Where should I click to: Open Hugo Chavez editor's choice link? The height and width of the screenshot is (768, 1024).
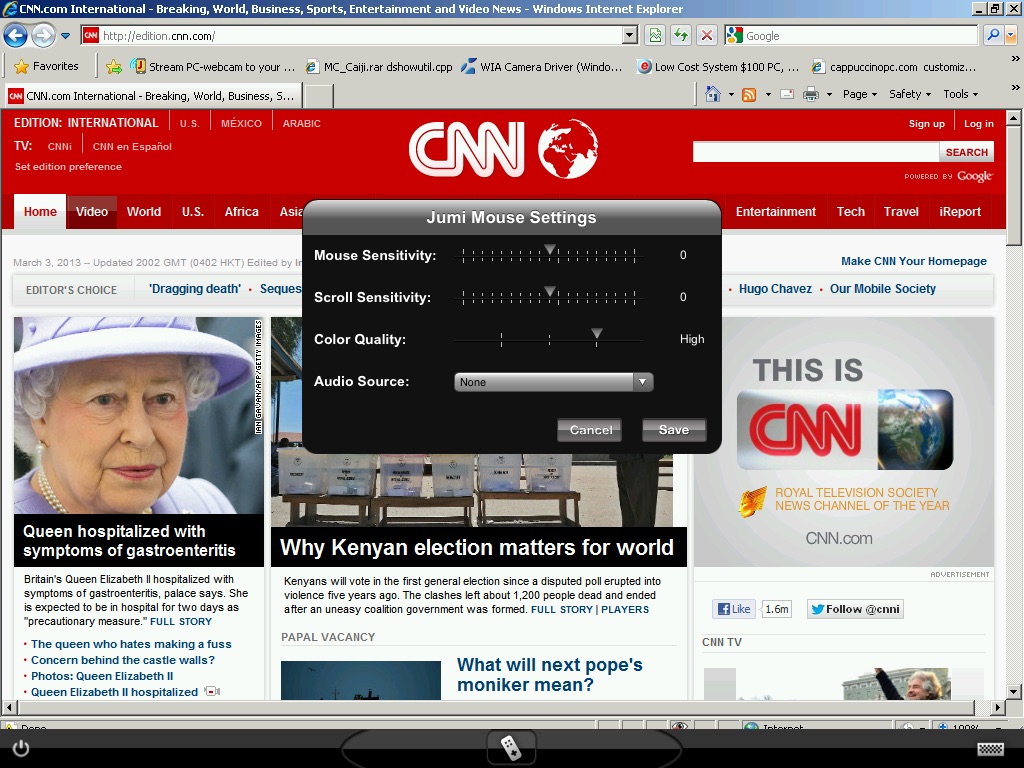pos(775,289)
